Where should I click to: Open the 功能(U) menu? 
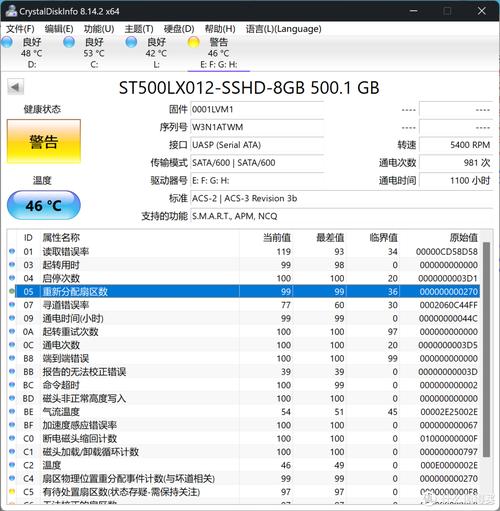tap(99, 29)
